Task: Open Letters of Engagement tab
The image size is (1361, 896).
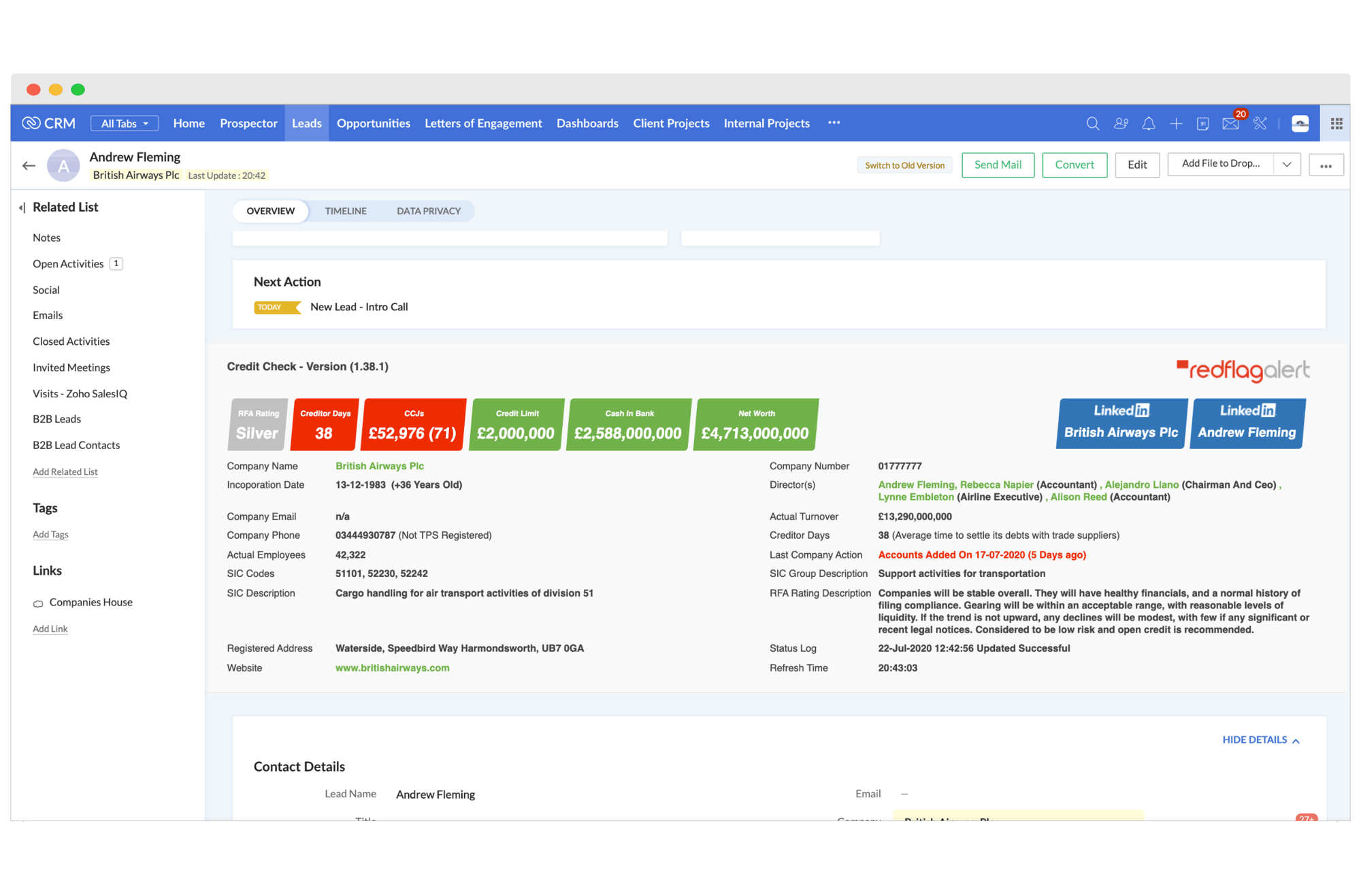Action: coord(483,123)
